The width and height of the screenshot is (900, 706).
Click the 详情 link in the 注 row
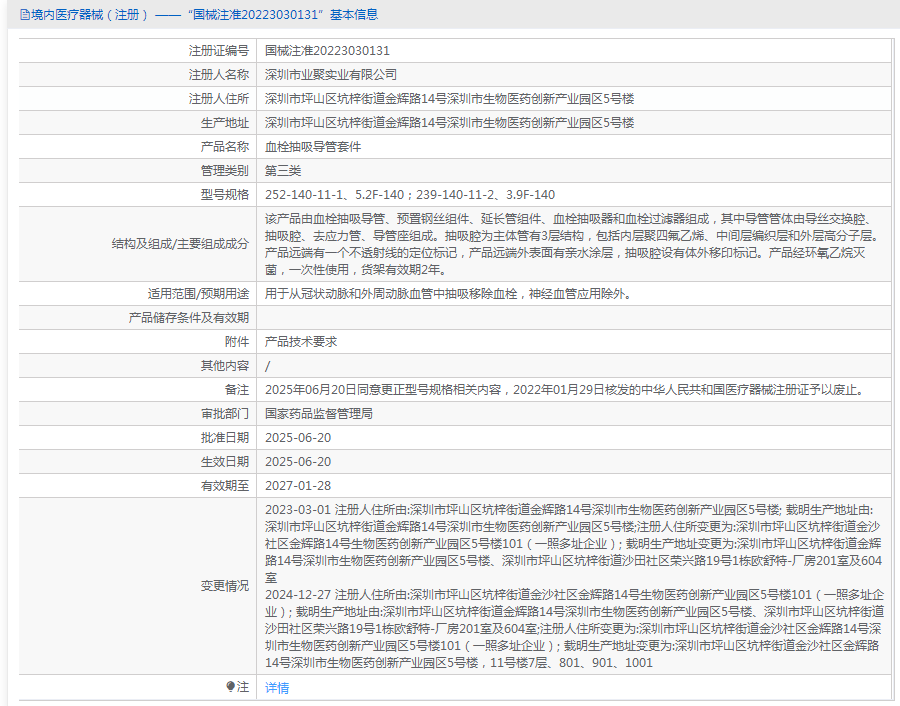pos(277,687)
